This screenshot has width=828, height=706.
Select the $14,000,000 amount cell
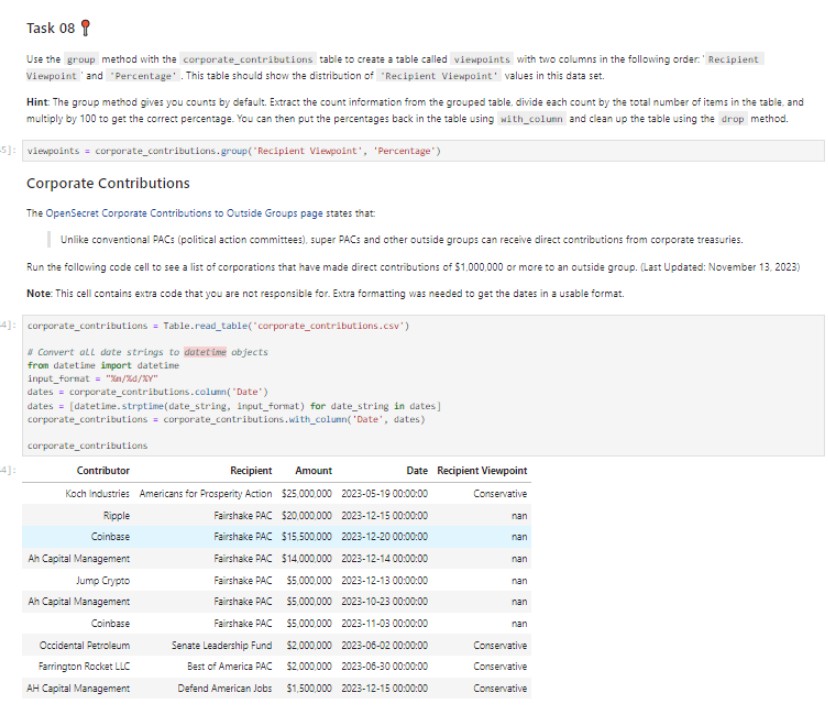point(307,559)
